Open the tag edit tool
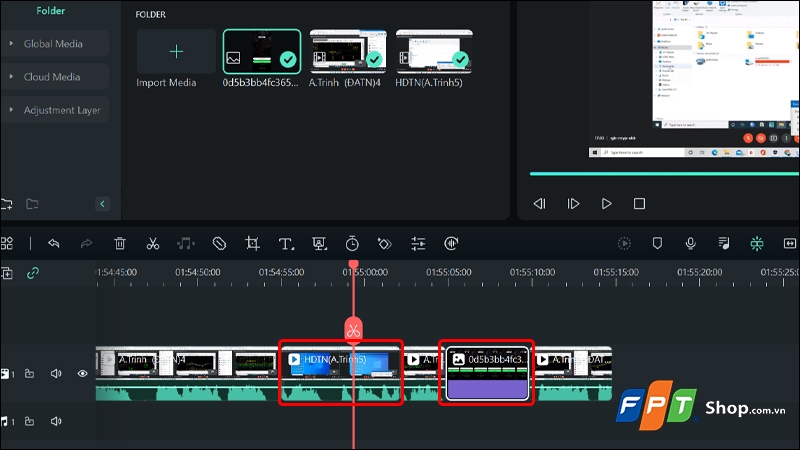This screenshot has width=800, height=450. [x=219, y=244]
